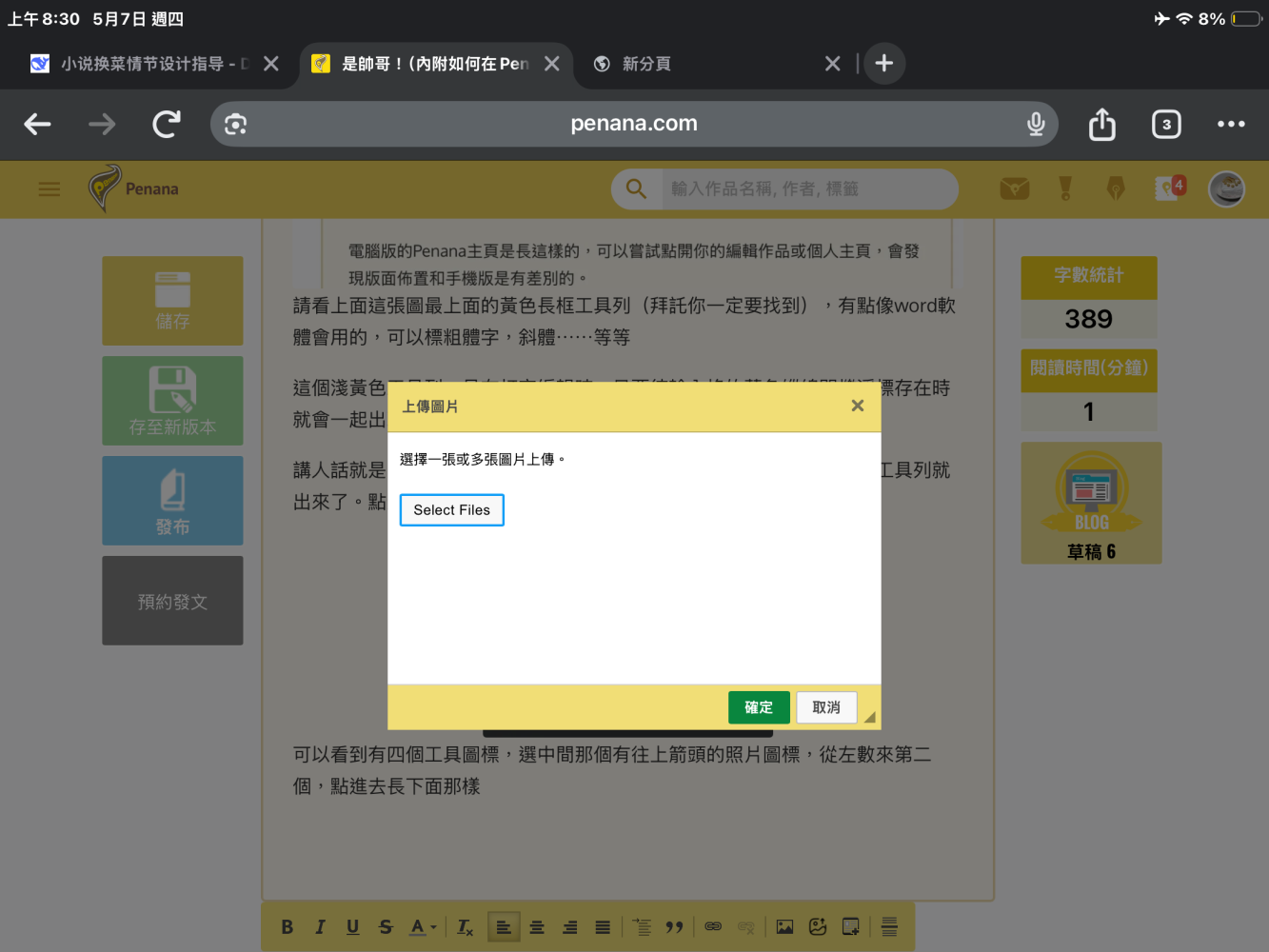Open the text color dropdown arrow

click(x=433, y=927)
